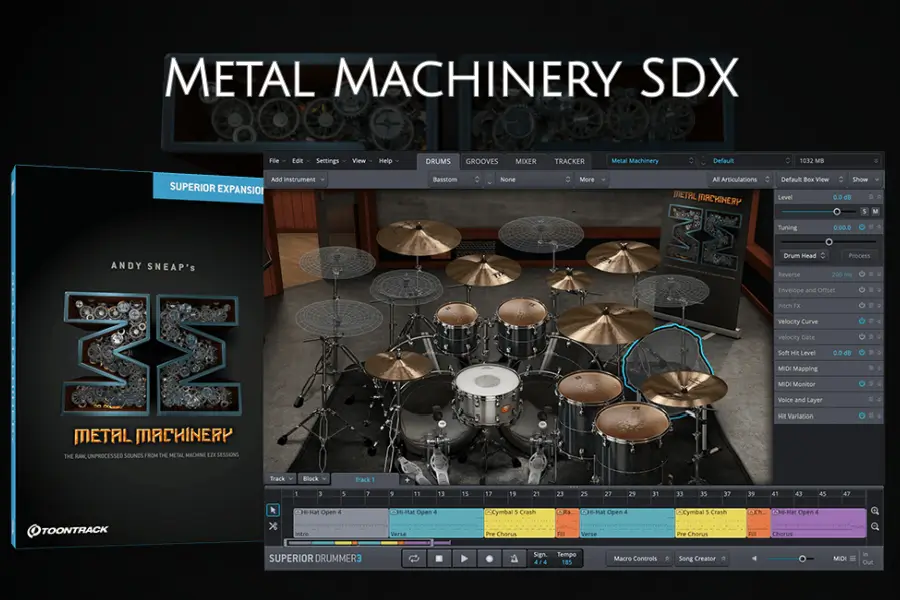Image resolution: width=900 pixels, height=600 pixels.
Task: Open the Track dropdown in the song track
Action: pyautogui.click(x=281, y=479)
